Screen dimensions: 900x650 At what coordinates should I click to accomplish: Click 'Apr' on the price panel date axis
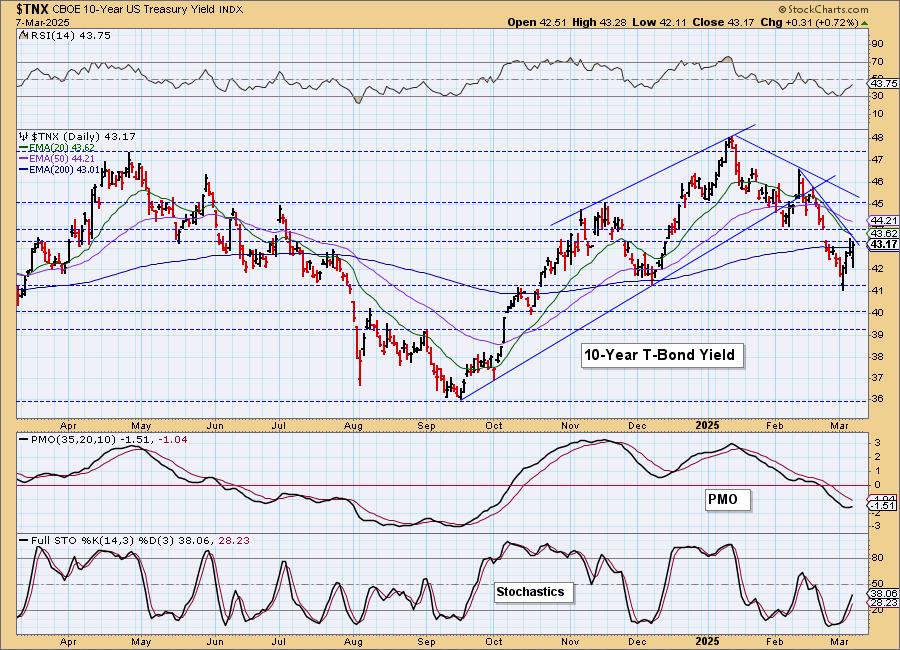pos(68,426)
